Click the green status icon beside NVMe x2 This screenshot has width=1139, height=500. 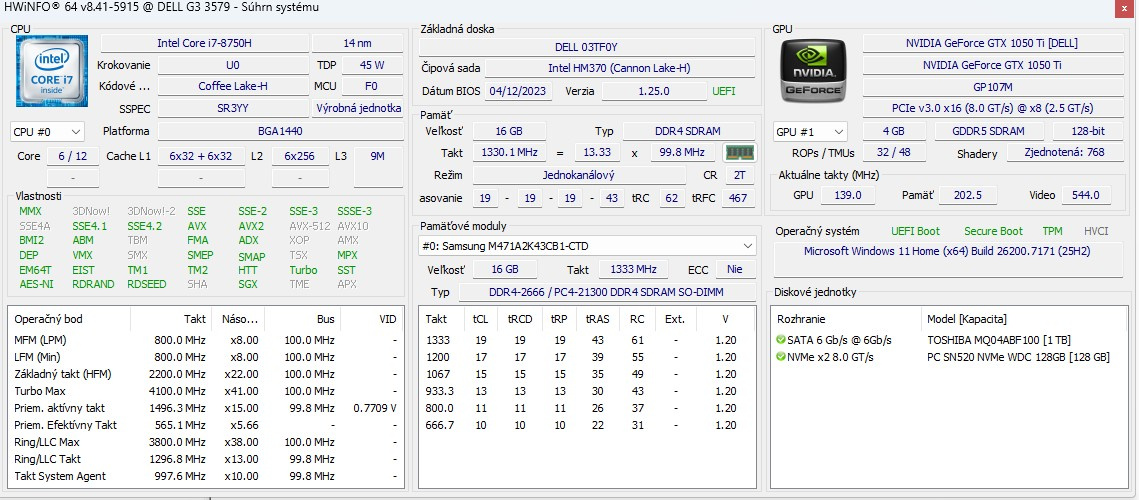click(781, 357)
